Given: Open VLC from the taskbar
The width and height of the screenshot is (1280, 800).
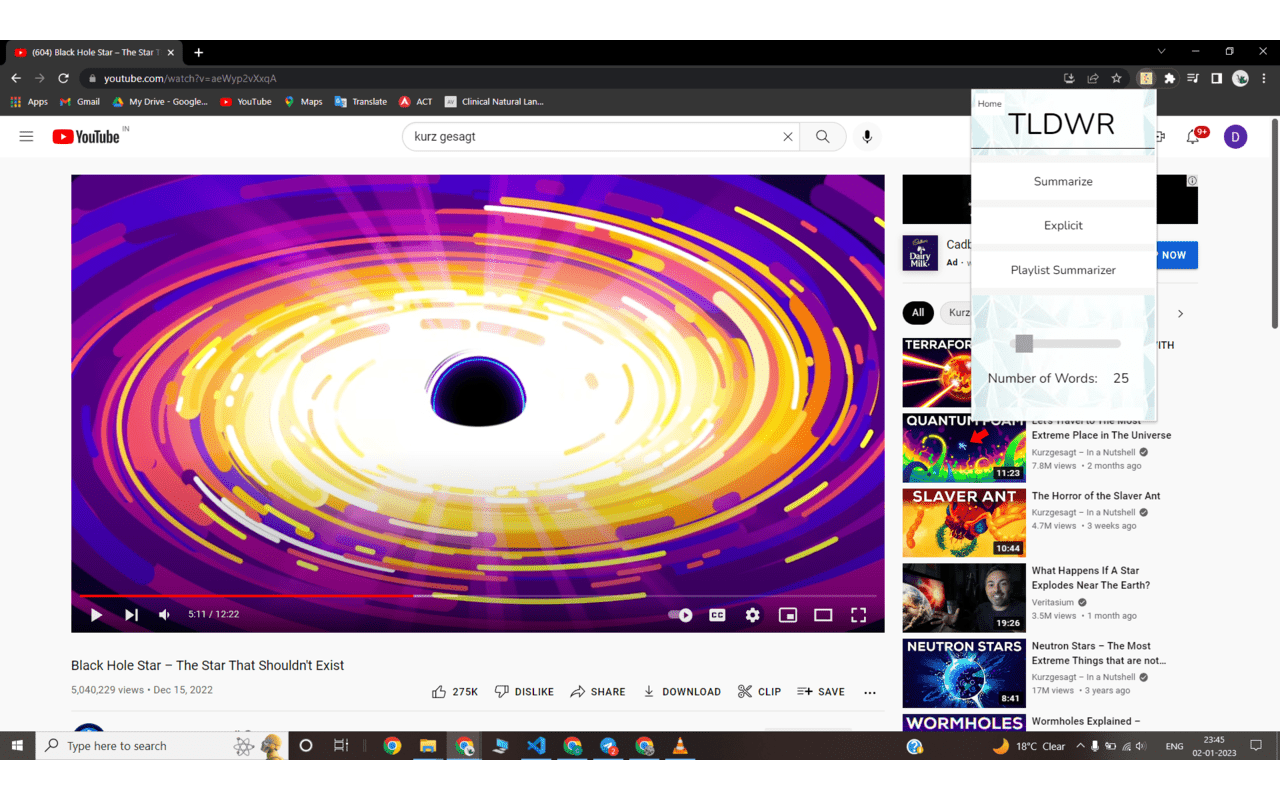Looking at the screenshot, I should point(681,746).
